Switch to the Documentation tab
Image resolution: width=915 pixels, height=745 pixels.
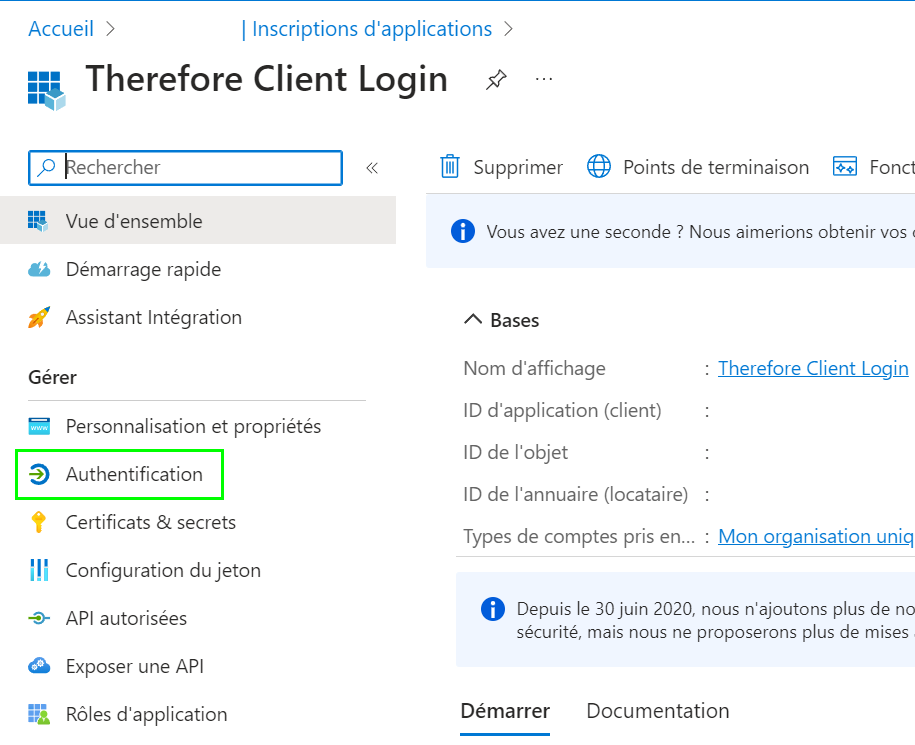click(x=657, y=710)
